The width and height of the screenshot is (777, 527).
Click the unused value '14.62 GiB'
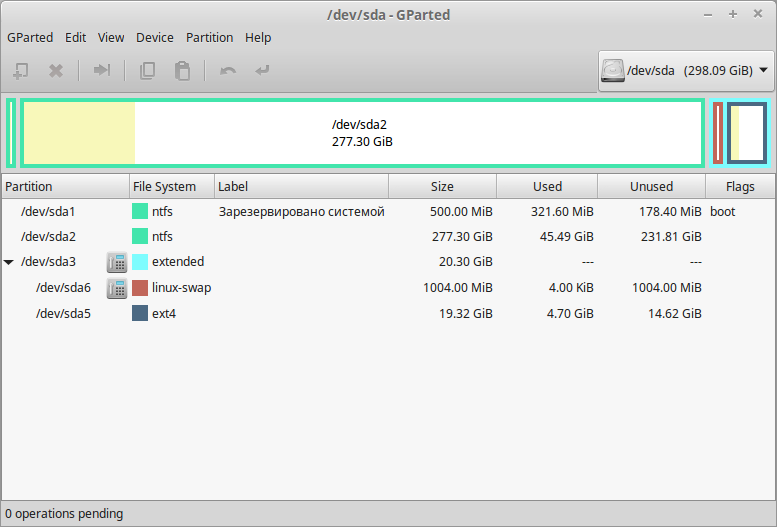coord(674,313)
